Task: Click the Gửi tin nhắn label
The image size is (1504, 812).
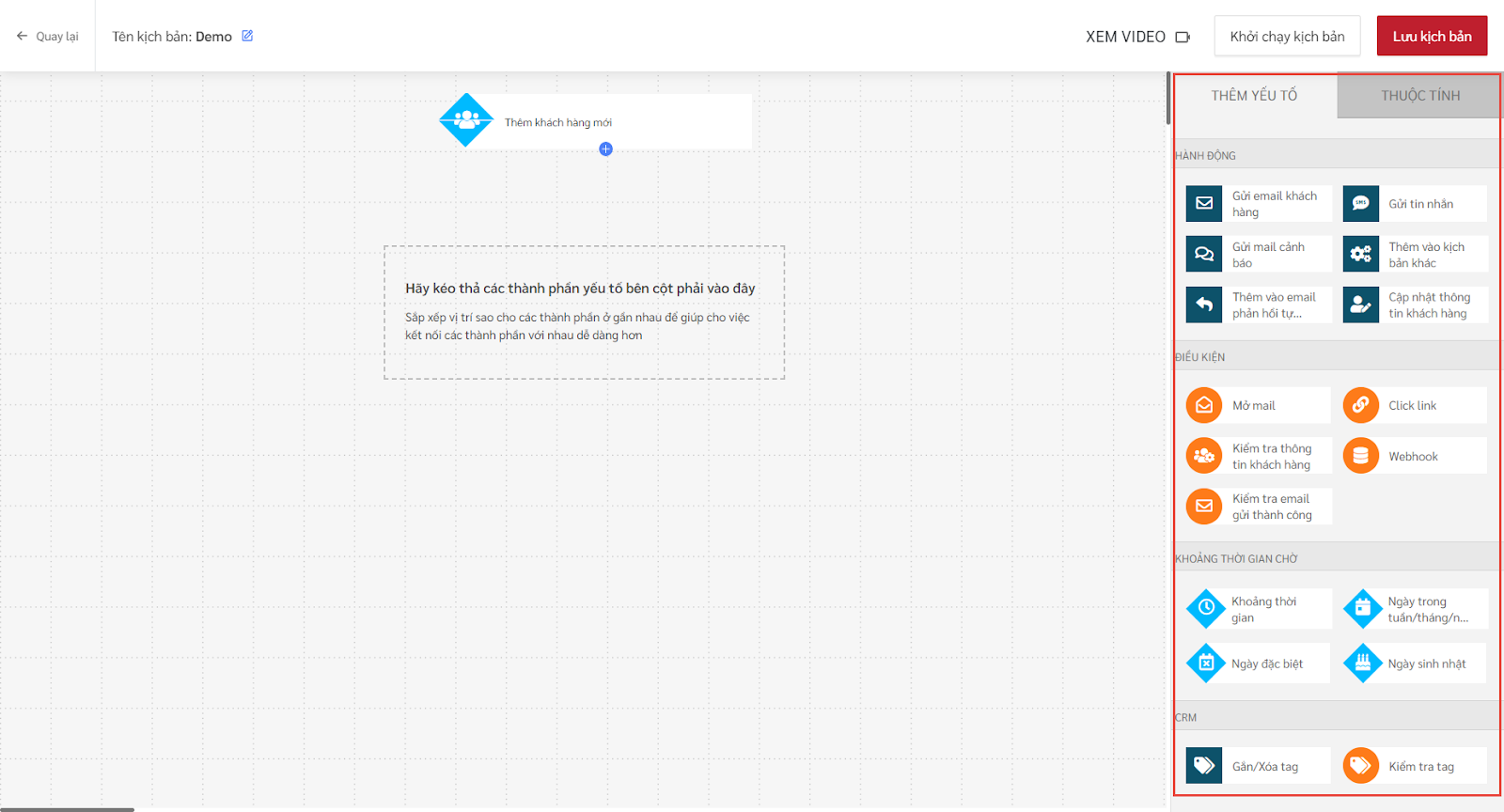Action: tap(1420, 204)
